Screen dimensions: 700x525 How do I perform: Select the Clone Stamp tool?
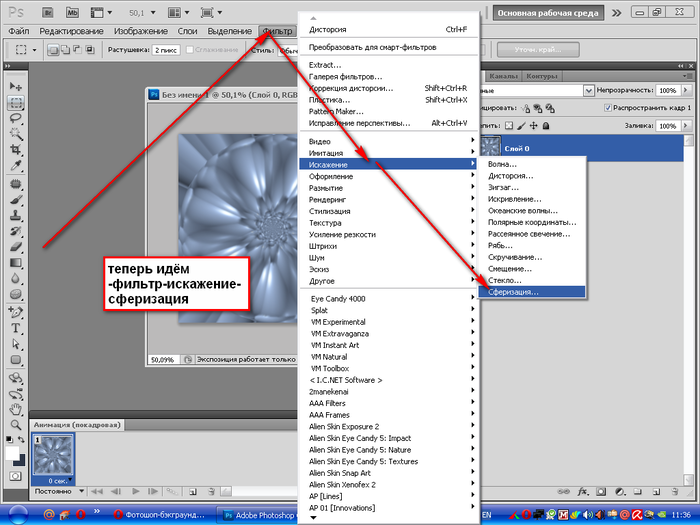click(16, 216)
